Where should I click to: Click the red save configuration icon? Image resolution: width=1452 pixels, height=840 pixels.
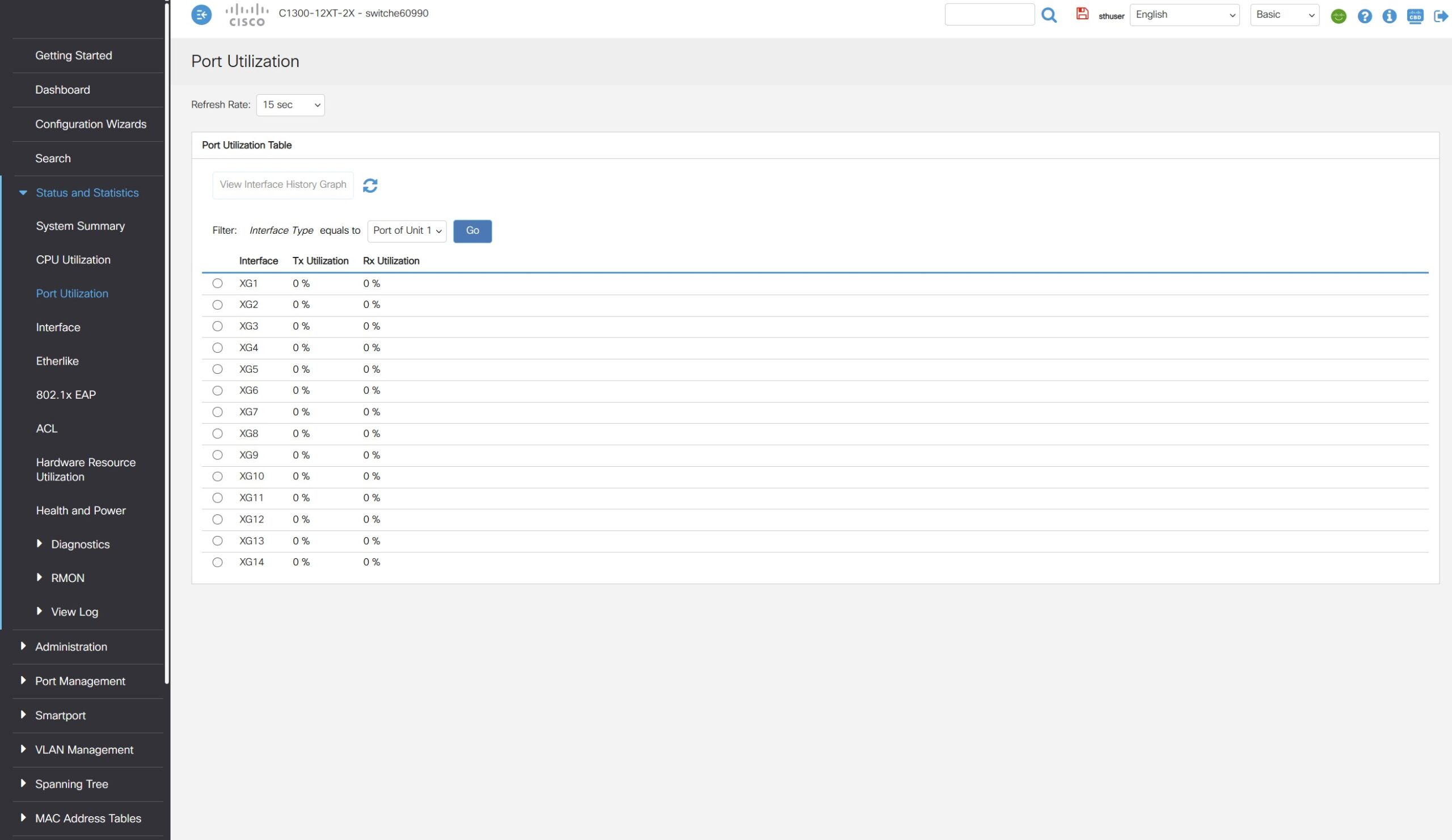[x=1082, y=14]
